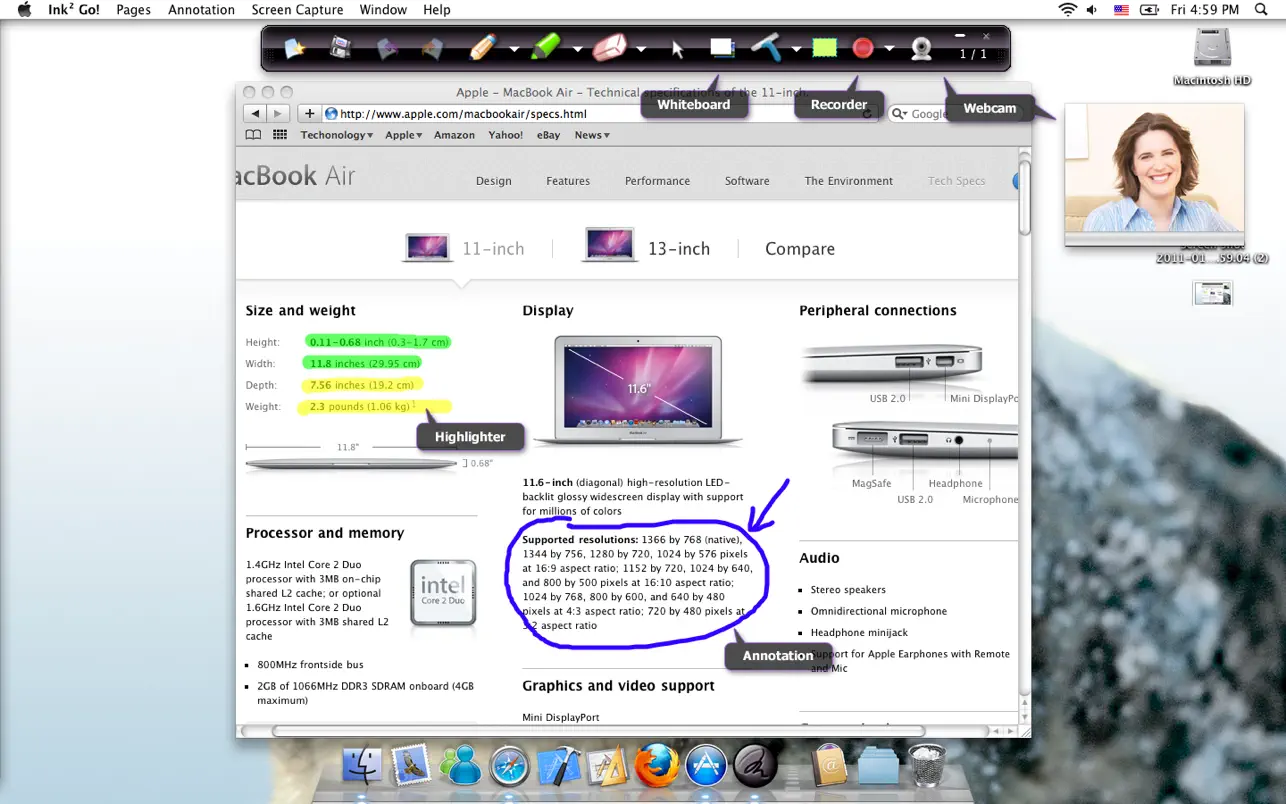Click the green dashed screen capture icon
This screenshot has width=1286, height=804.
[824, 47]
